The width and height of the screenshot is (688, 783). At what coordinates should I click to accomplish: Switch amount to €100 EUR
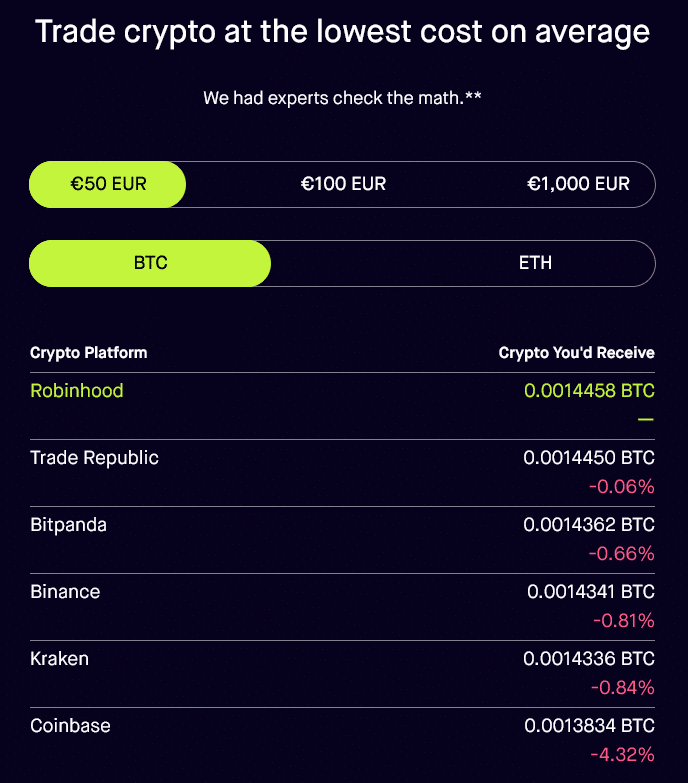click(343, 184)
